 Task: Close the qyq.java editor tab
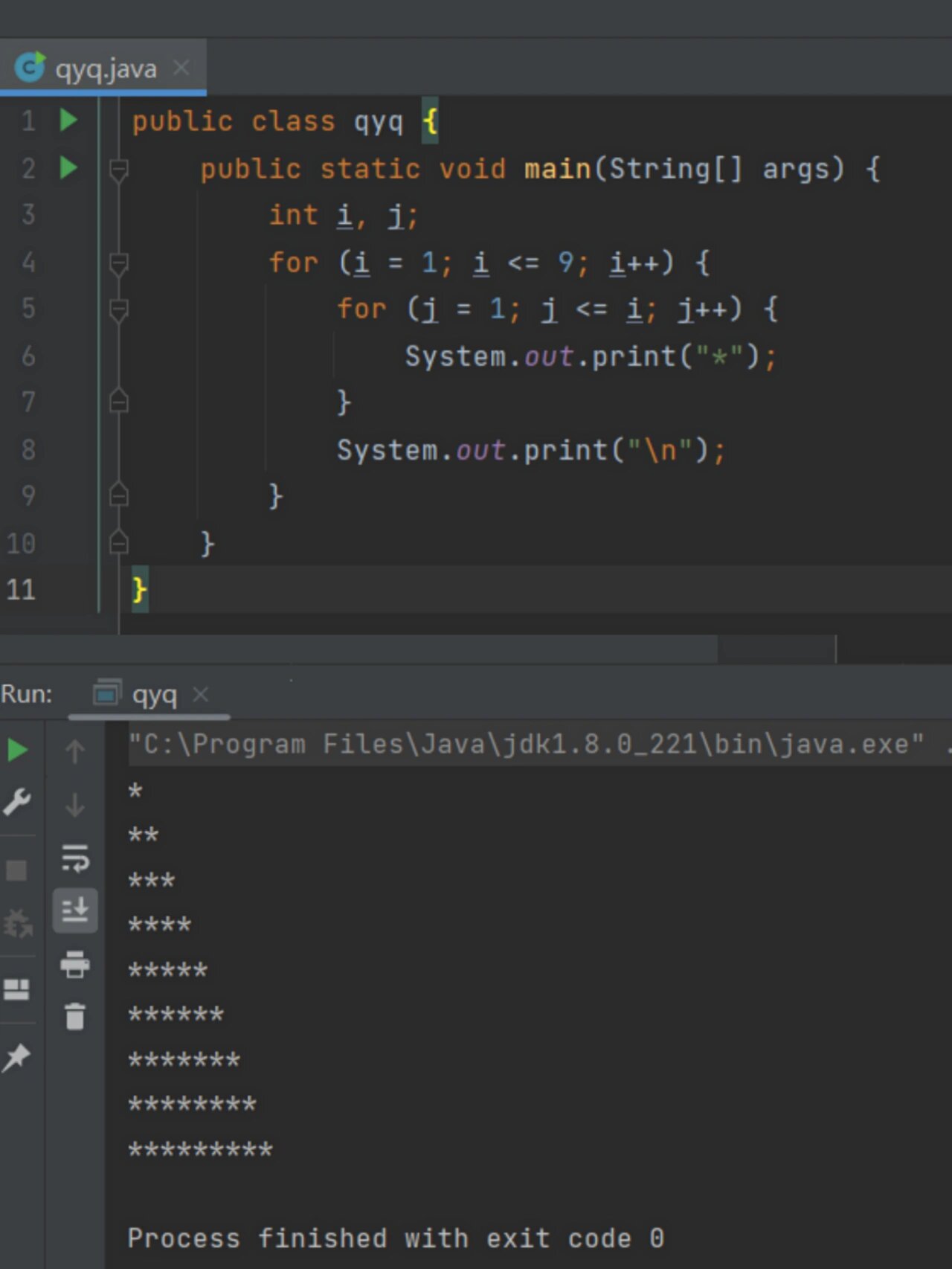click(x=181, y=68)
